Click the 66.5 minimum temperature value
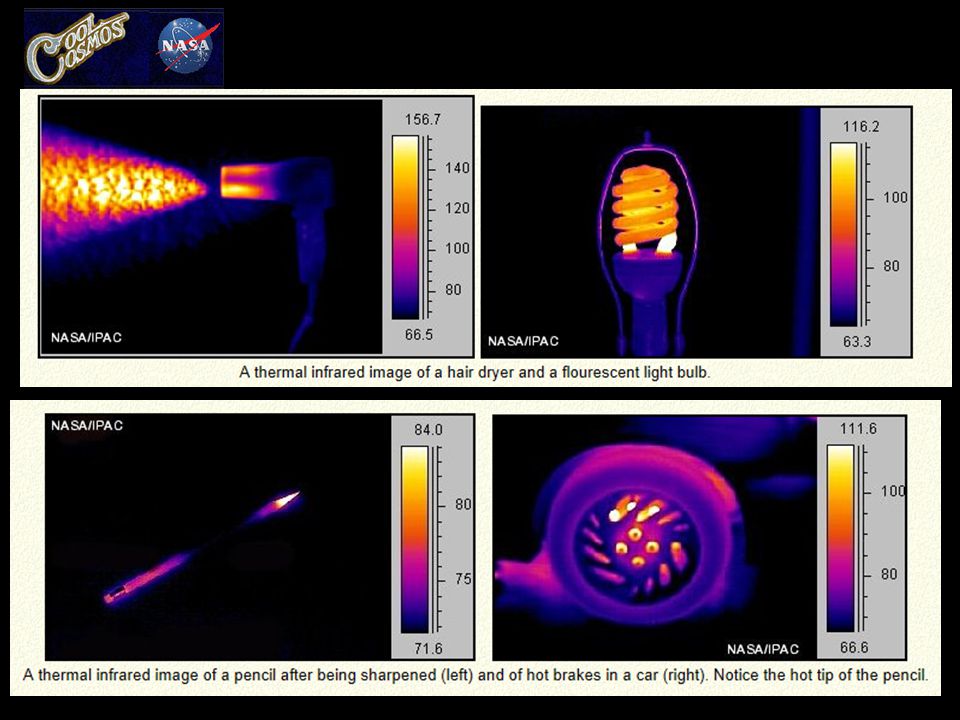Image resolution: width=960 pixels, height=720 pixels. tap(419, 335)
